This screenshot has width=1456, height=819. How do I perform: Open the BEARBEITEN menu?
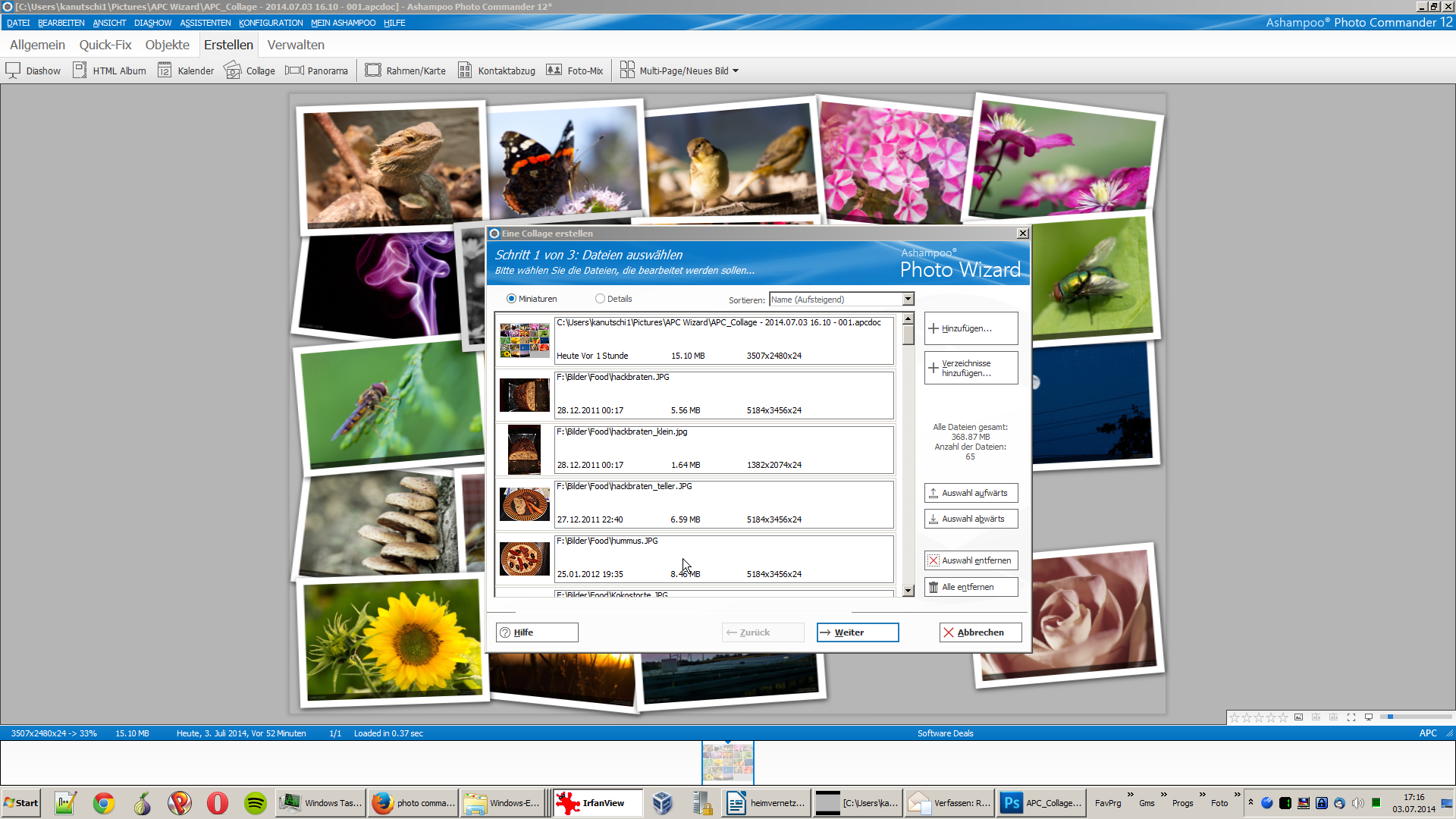tap(61, 23)
